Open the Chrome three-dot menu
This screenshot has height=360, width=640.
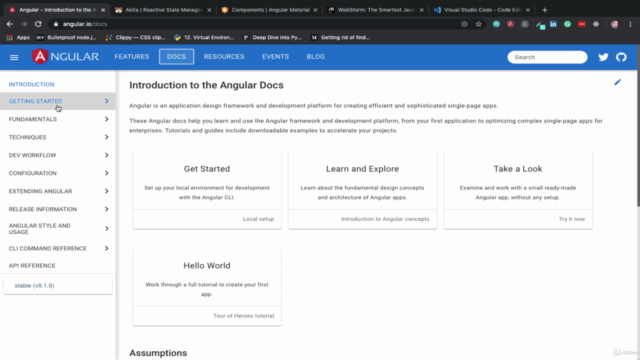tap(630, 24)
